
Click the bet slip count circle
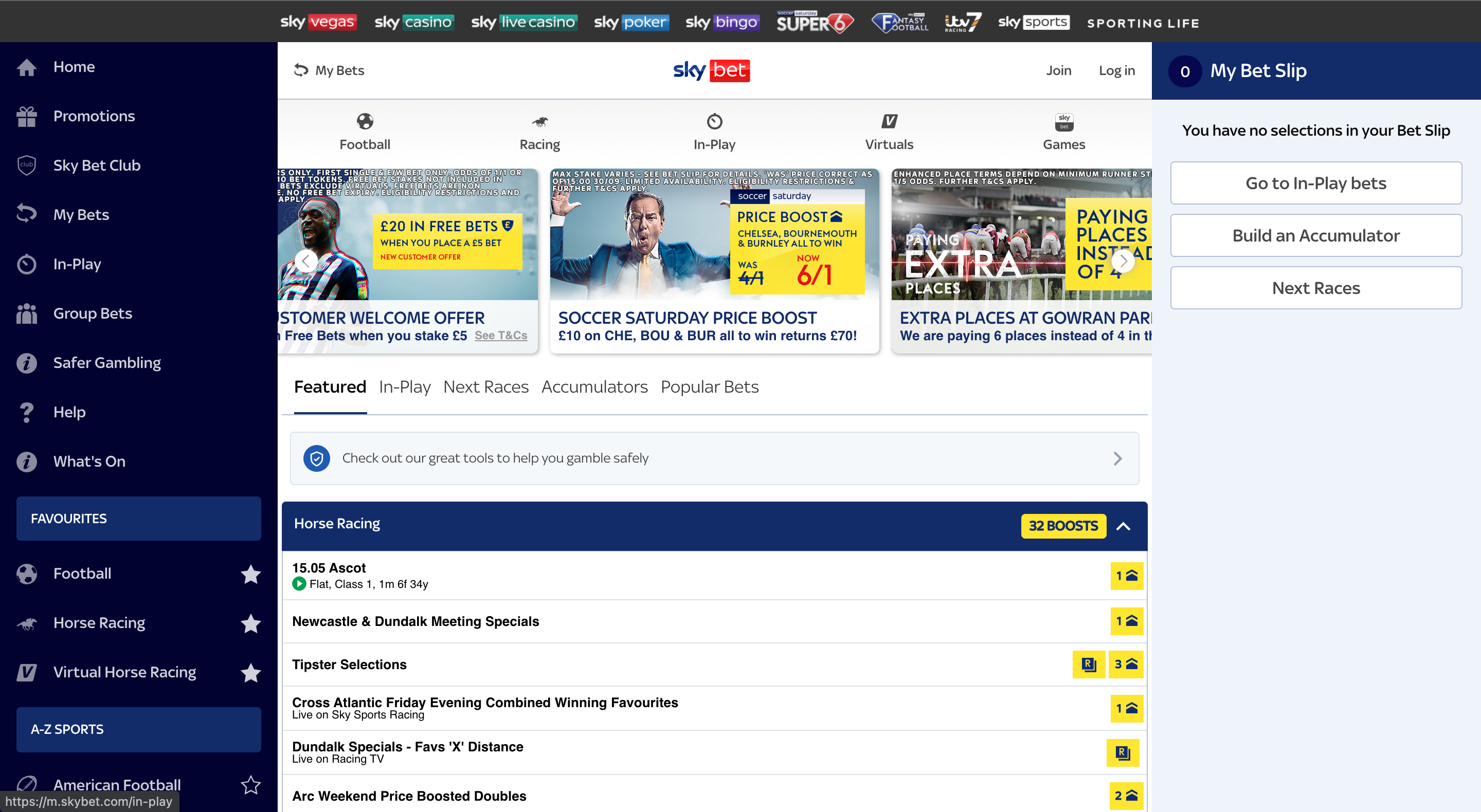point(1185,72)
